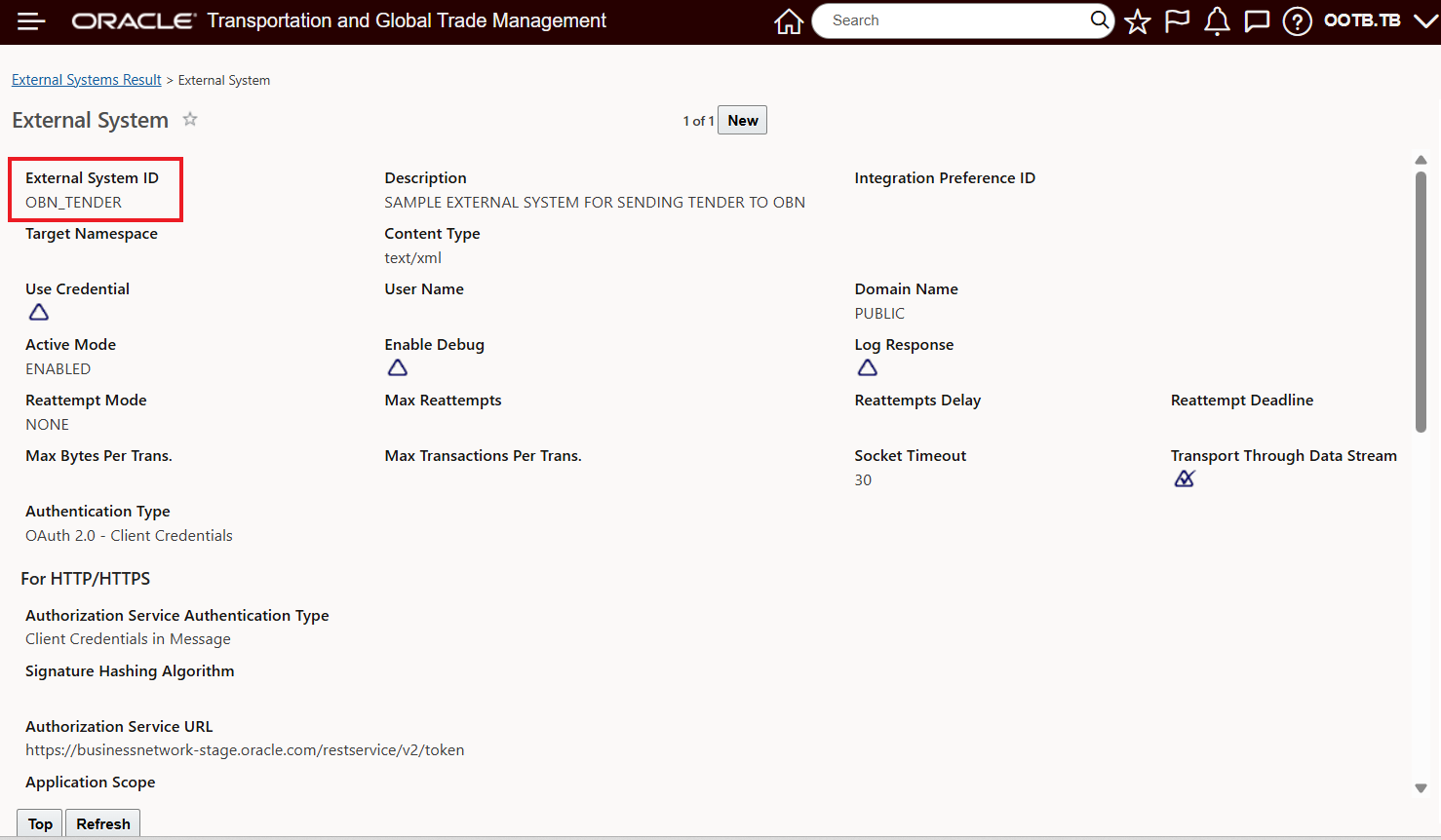Click Transport Through Data Stream indicator
Screen dimensions: 1441x840
1185,478
